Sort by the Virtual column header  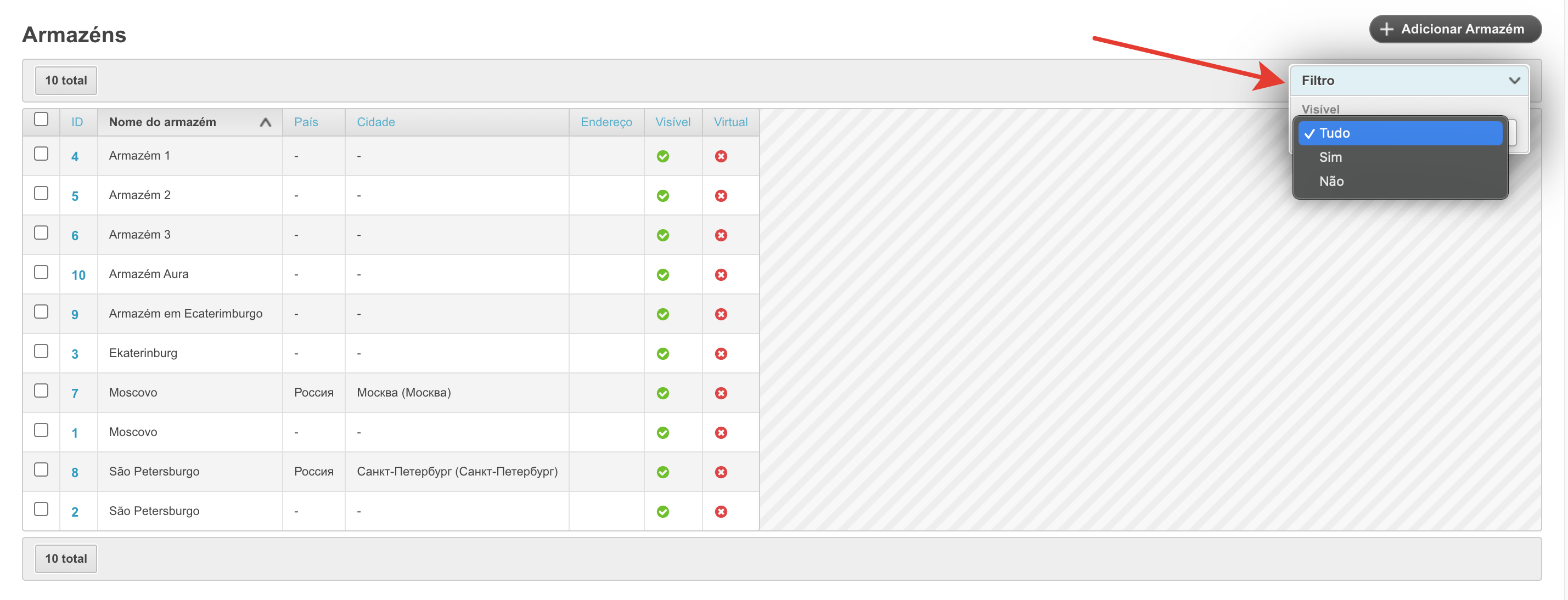point(730,122)
